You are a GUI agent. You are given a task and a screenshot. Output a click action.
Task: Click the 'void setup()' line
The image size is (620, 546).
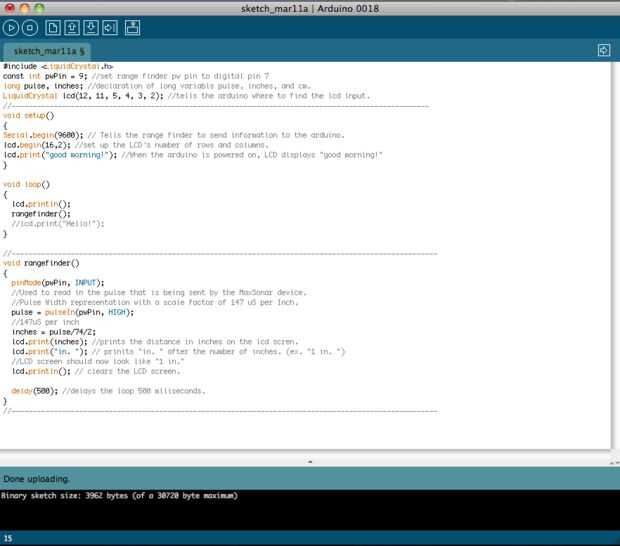(28, 116)
